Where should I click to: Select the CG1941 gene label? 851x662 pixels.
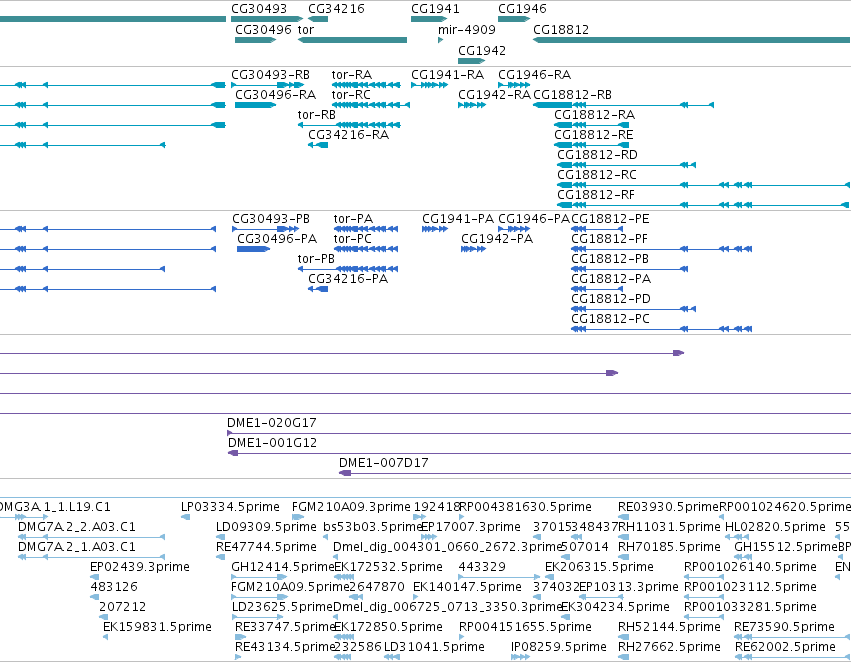[435, 9]
